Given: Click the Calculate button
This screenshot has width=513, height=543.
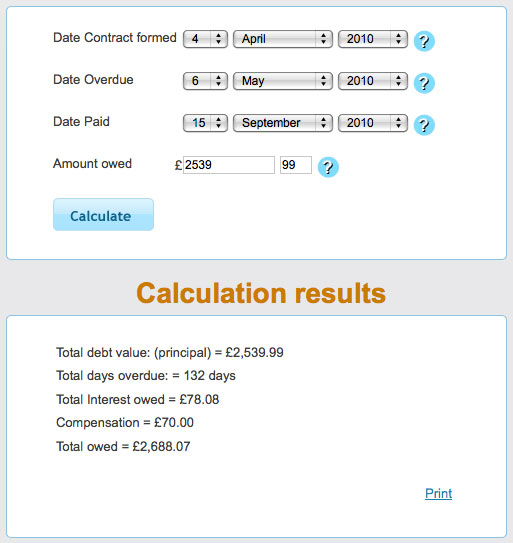Looking at the screenshot, I should (103, 215).
